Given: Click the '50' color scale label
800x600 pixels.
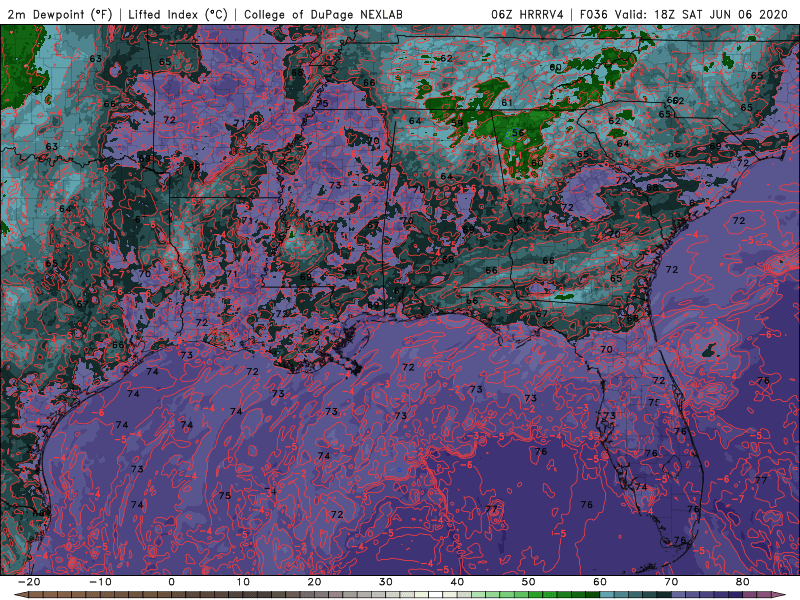Looking at the screenshot, I should (529, 582).
